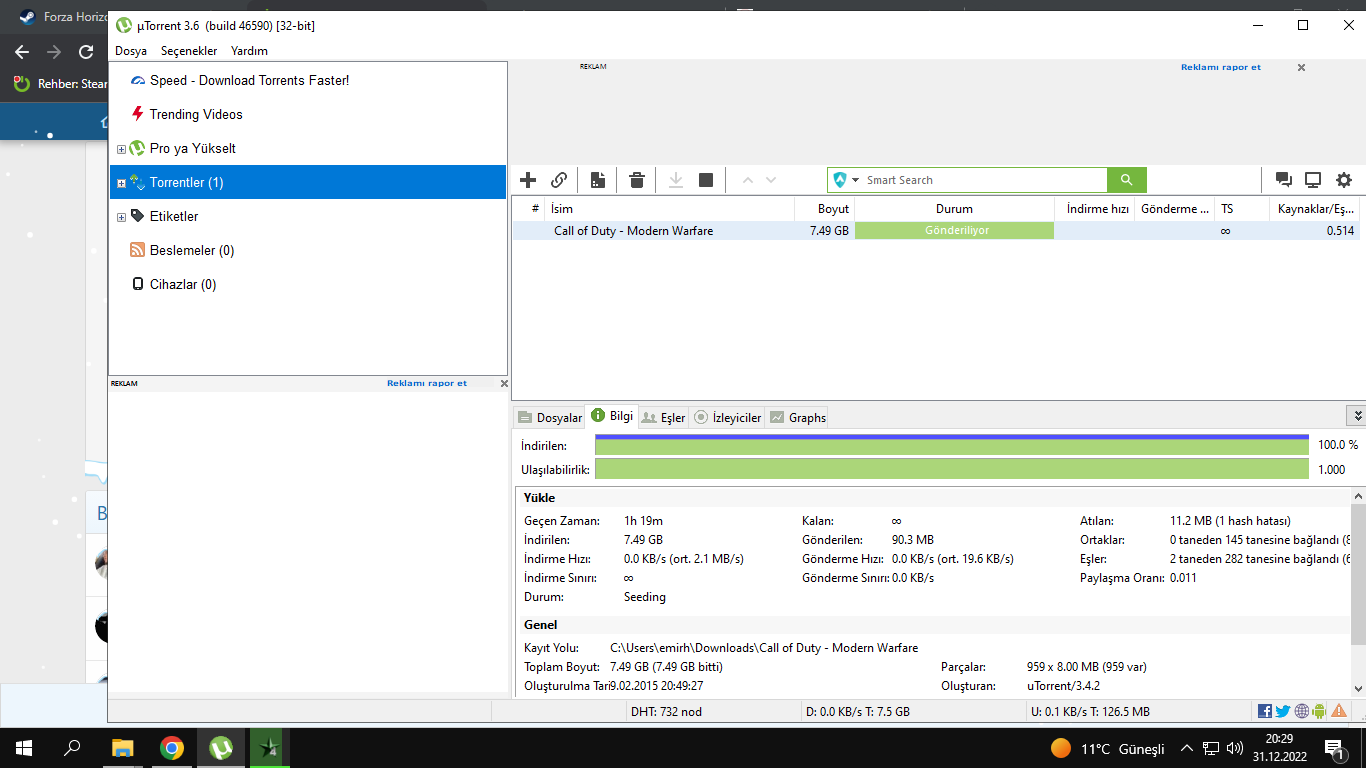Collapse the detail pane with double chevron

tap(1357, 416)
